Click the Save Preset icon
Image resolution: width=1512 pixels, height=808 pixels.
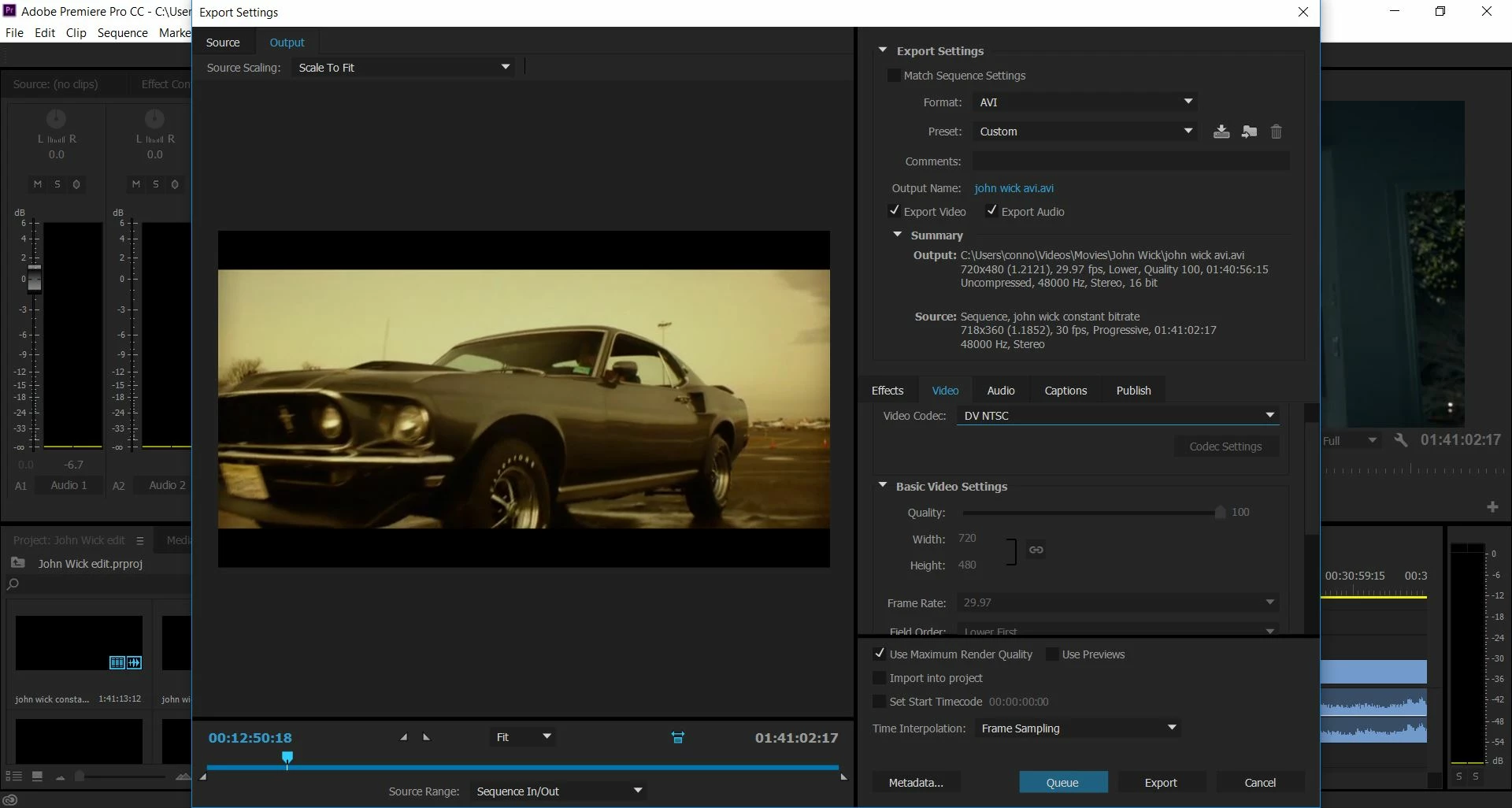tap(1221, 132)
